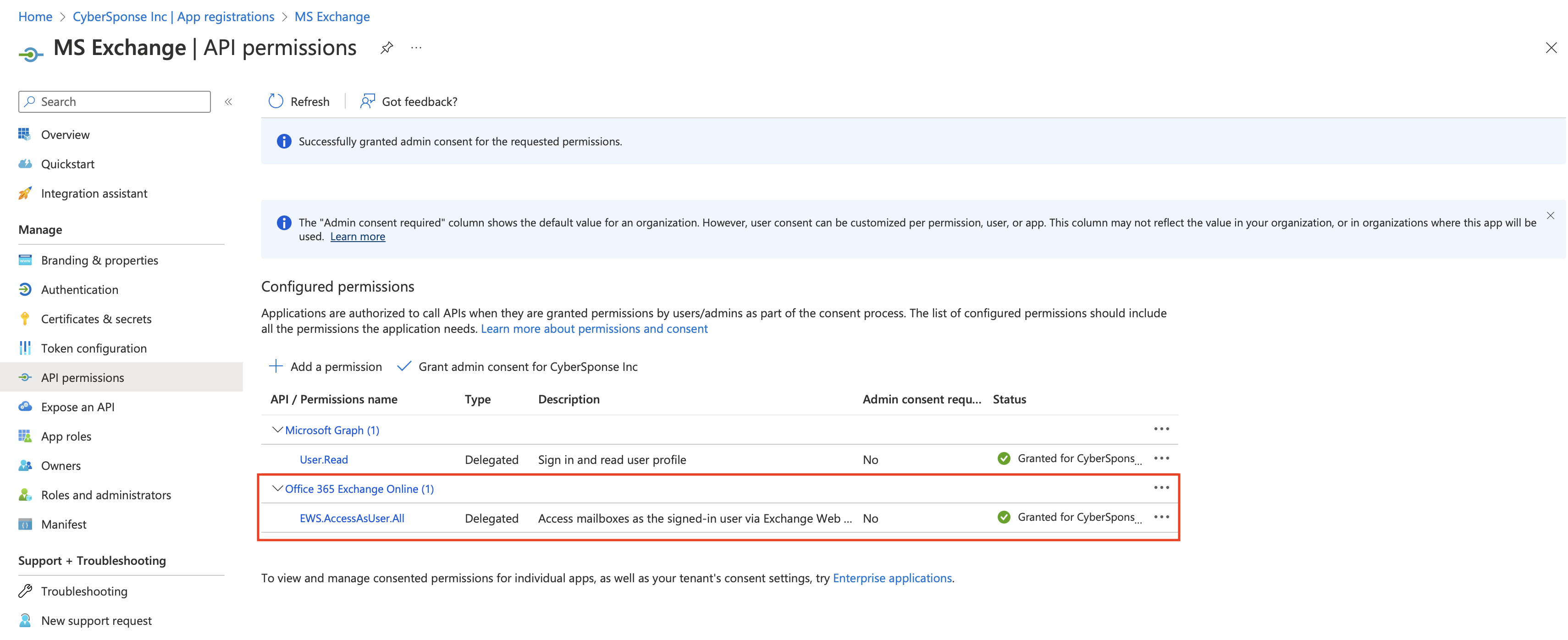Image resolution: width=1568 pixels, height=640 pixels.
Task: Go to Token configuration page
Action: click(94, 348)
